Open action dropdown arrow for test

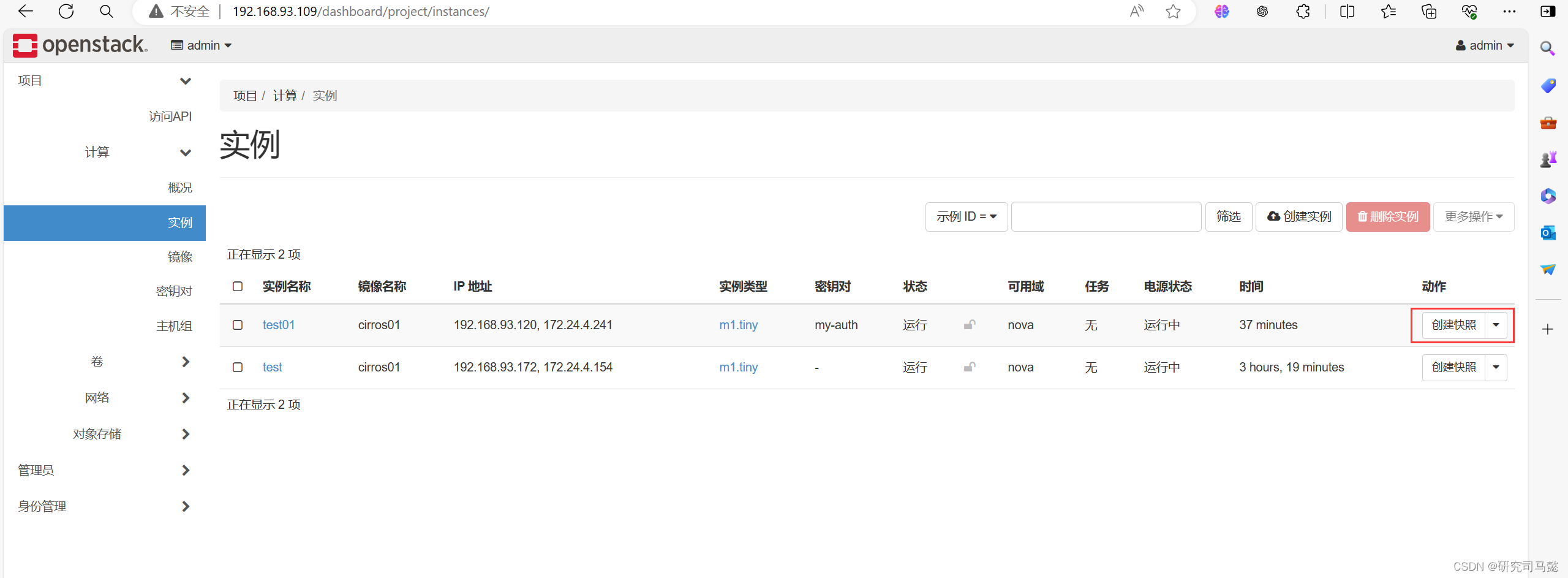pyautogui.click(x=1496, y=367)
